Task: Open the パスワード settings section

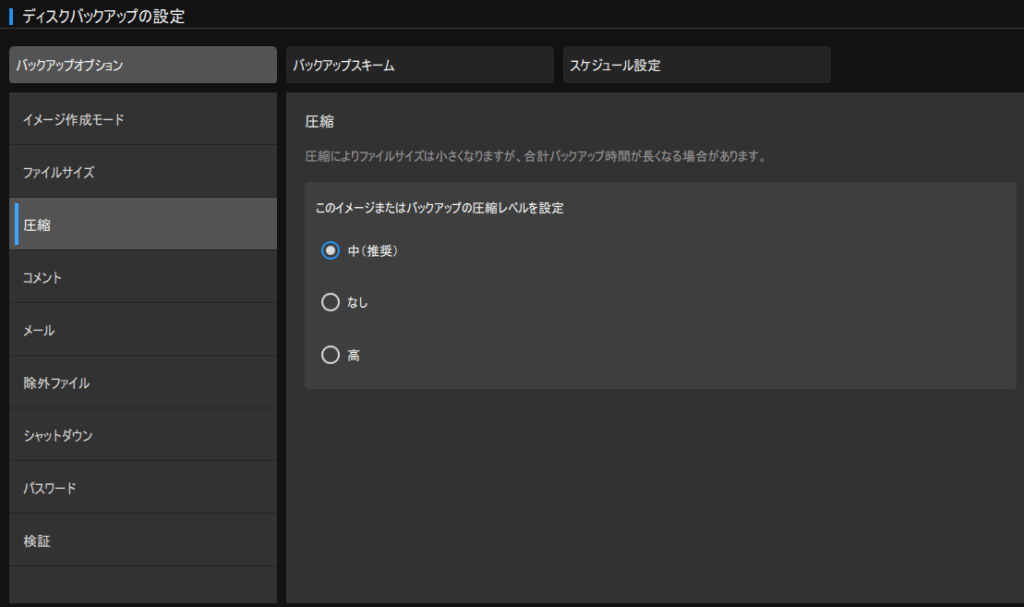Action: tap(143, 488)
